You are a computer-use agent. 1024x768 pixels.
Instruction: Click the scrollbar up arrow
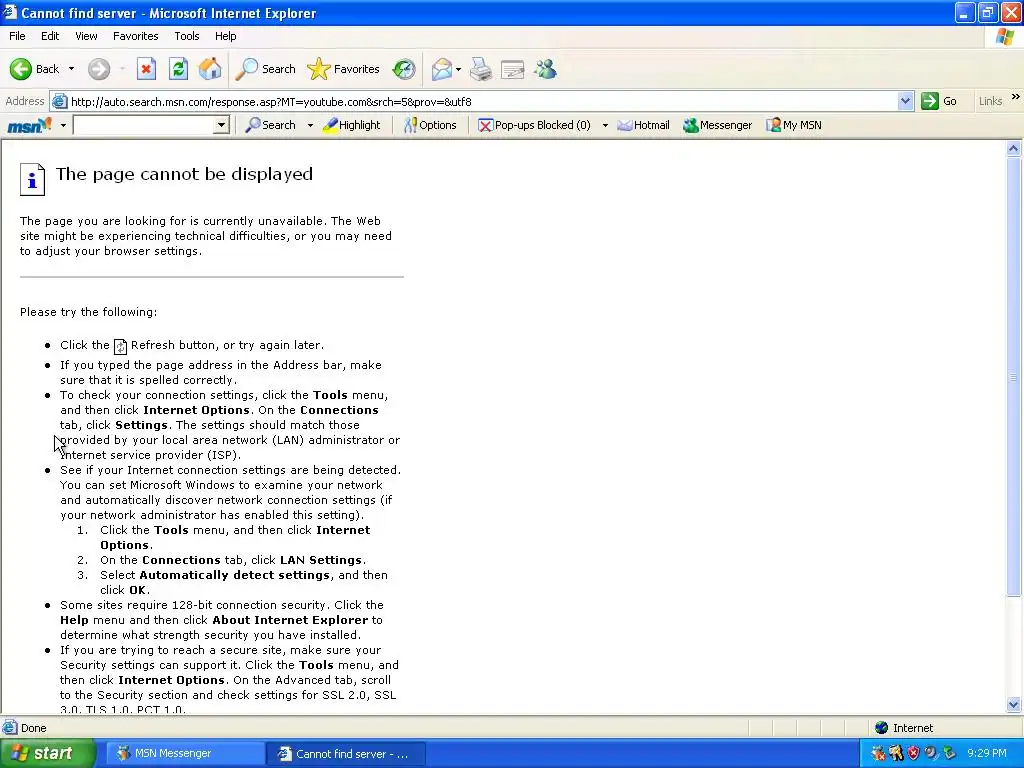click(1013, 148)
